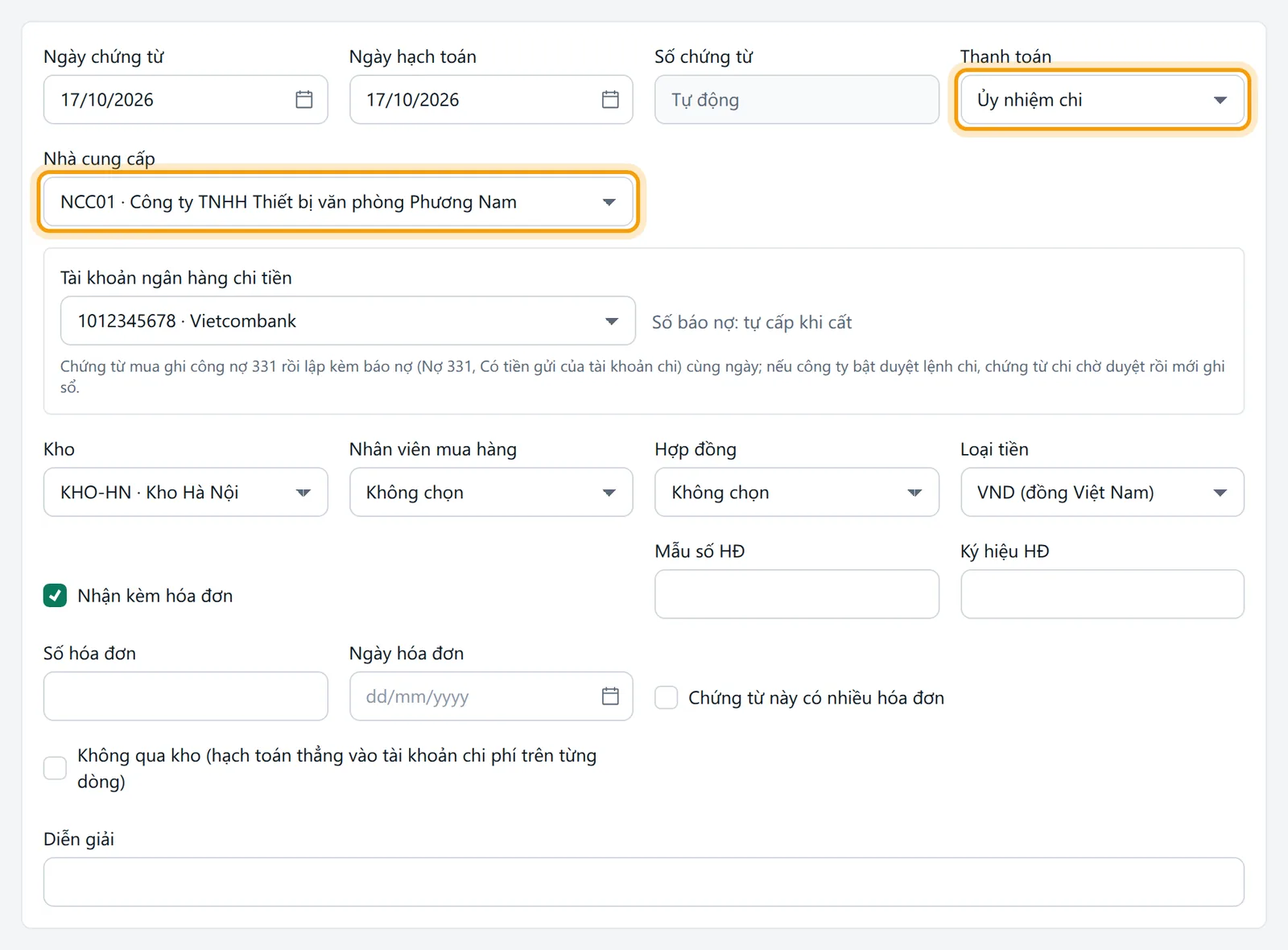Open Tài khoản ngân hàng chi tiền dropdown
The width and height of the screenshot is (1288, 950).
coord(348,321)
